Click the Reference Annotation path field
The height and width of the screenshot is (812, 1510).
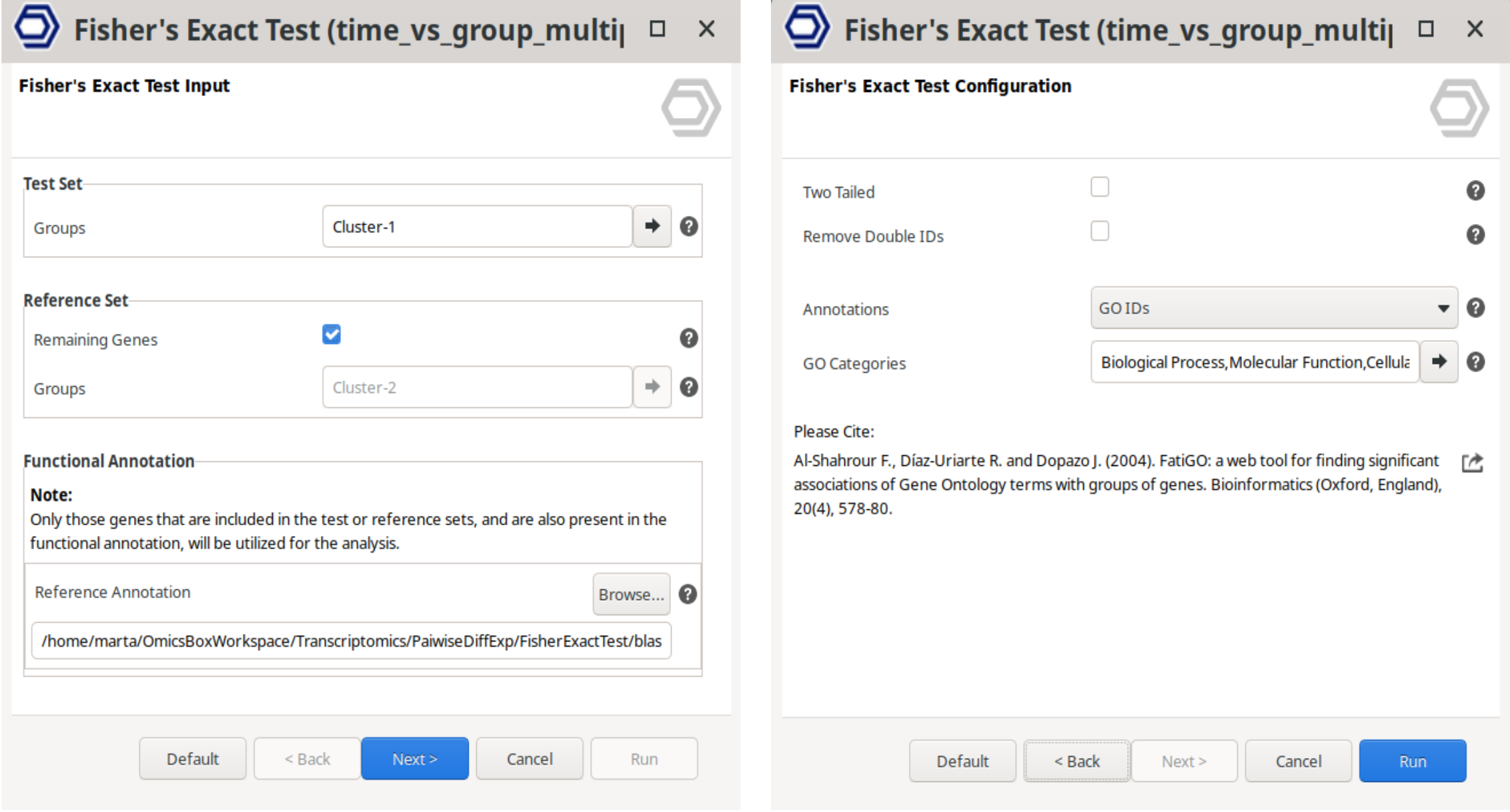[351, 641]
